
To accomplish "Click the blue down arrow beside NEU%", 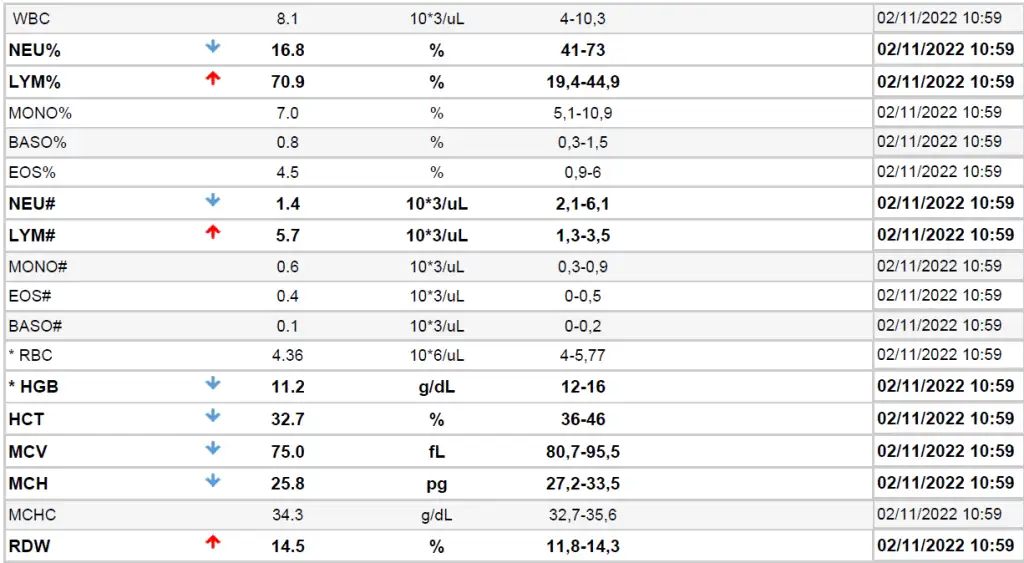I will click(212, 47).
